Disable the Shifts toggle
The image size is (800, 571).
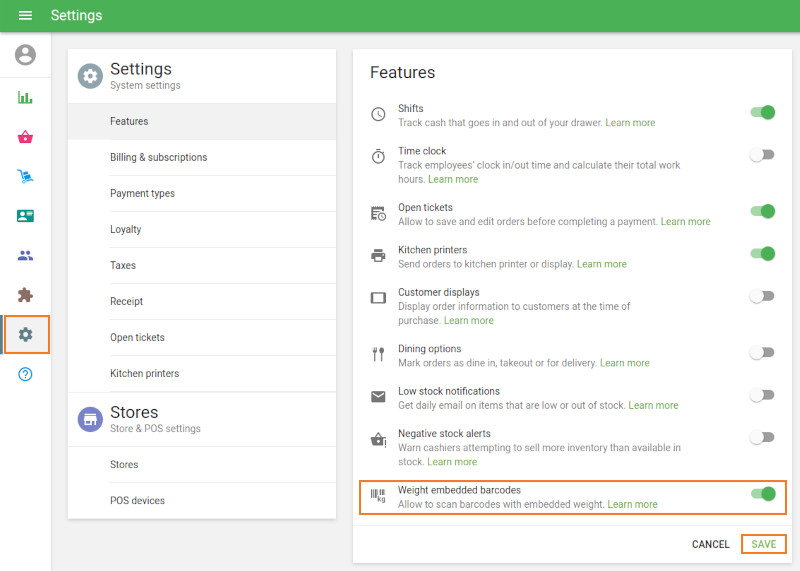(763, 113)
